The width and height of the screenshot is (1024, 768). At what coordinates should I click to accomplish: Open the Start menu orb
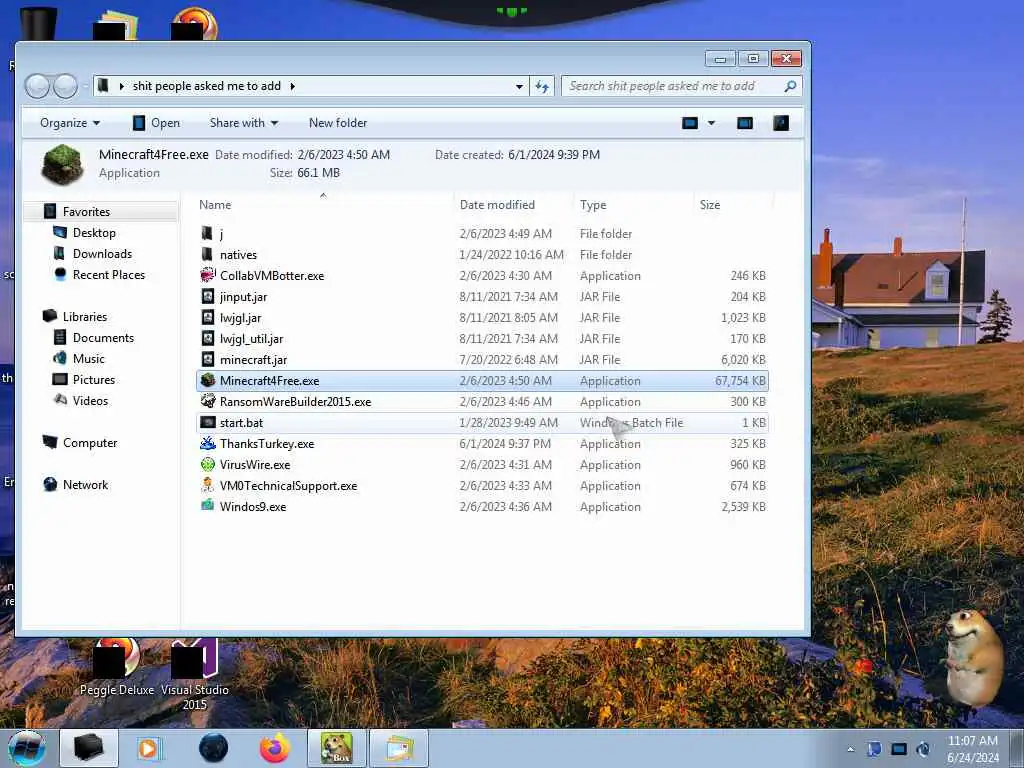point(27,748)
